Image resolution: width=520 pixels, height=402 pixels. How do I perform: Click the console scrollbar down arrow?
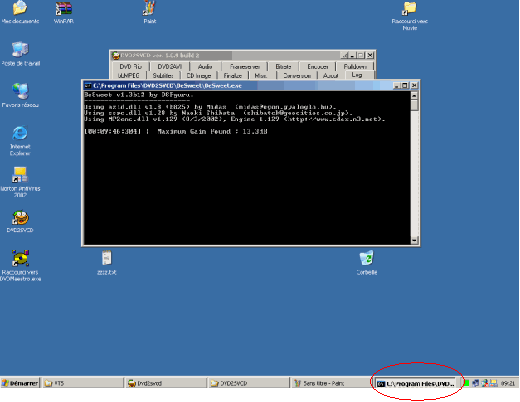pyautogui.click(x=414, y=240)
